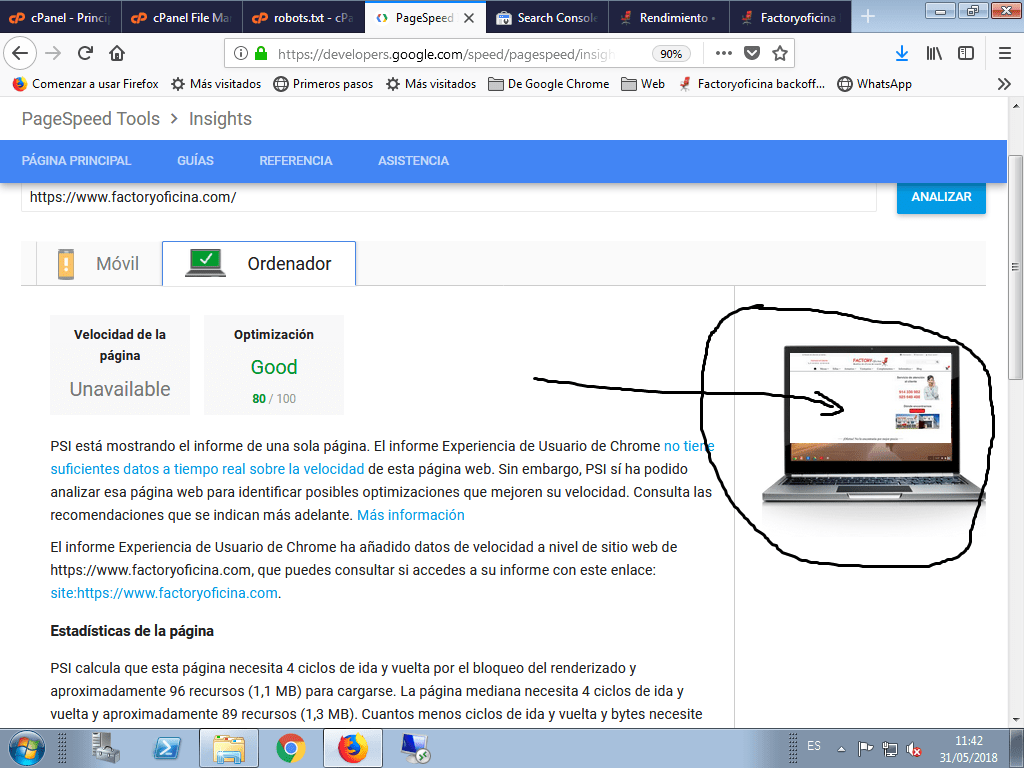Save page to Pocket icon
The image size is (1024, 768).
tap(752, 54)
